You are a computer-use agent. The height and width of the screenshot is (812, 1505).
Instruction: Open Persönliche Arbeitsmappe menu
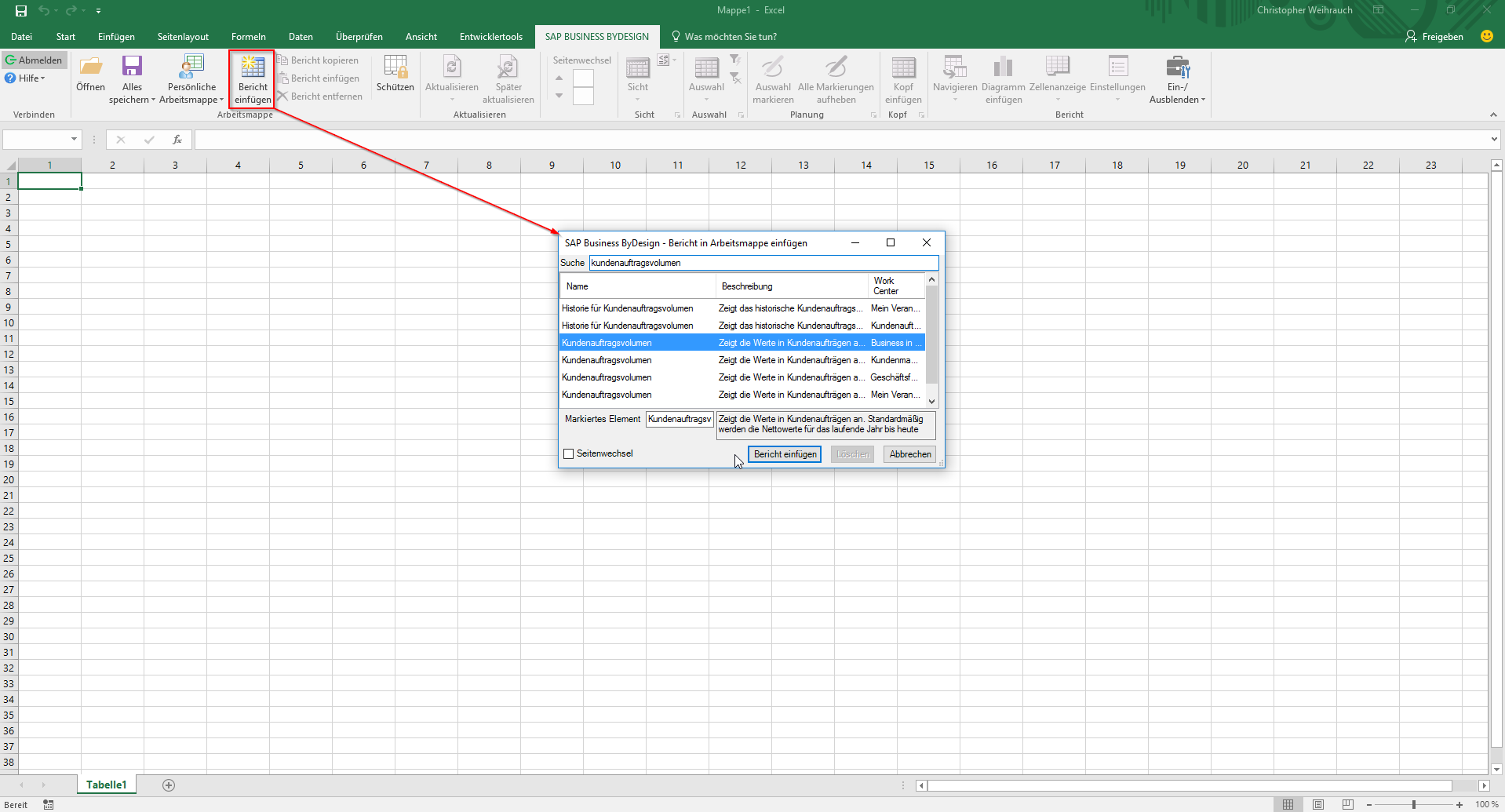(191, 79)
